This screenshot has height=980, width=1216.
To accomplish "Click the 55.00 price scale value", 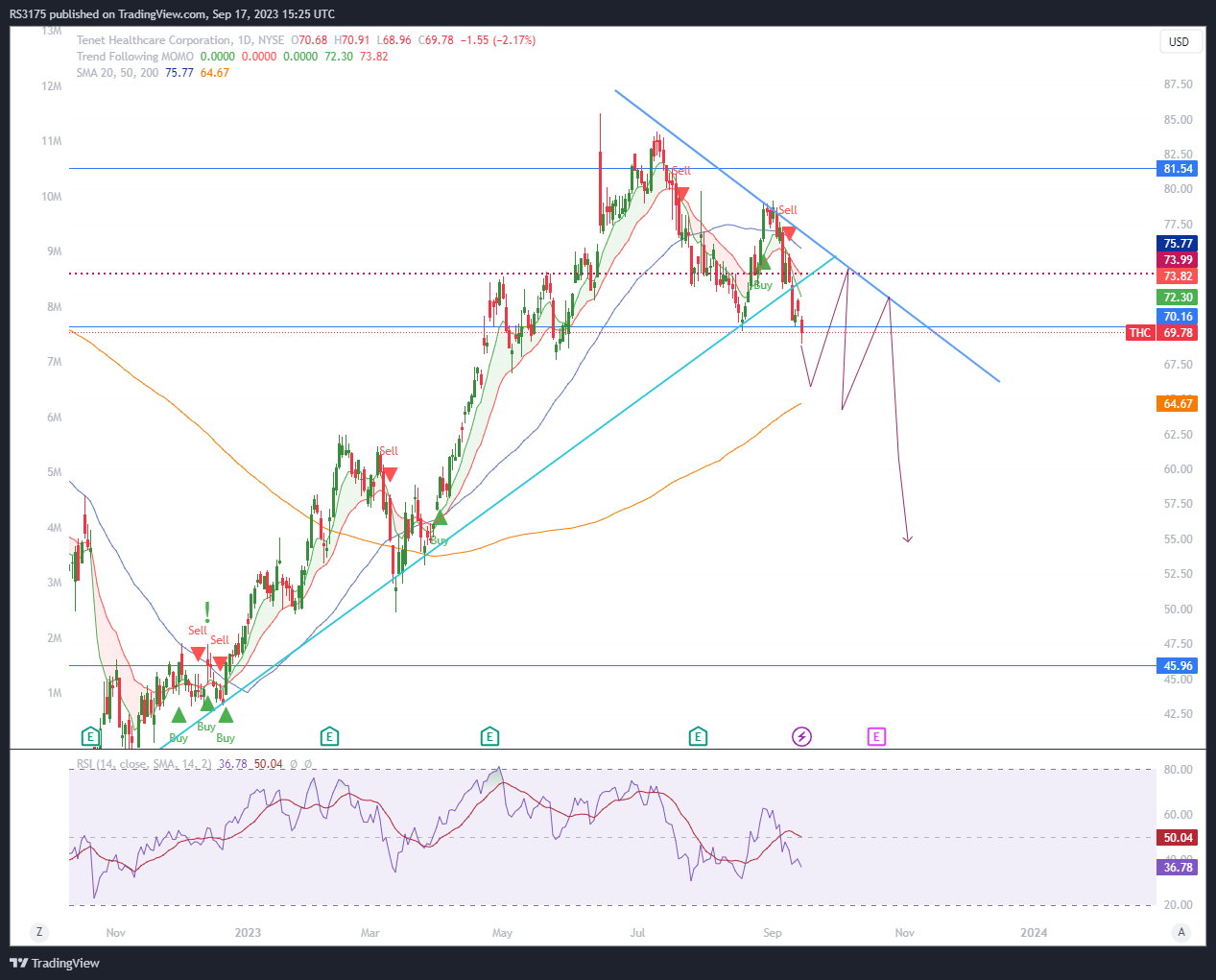I will tap(1178, 539).
